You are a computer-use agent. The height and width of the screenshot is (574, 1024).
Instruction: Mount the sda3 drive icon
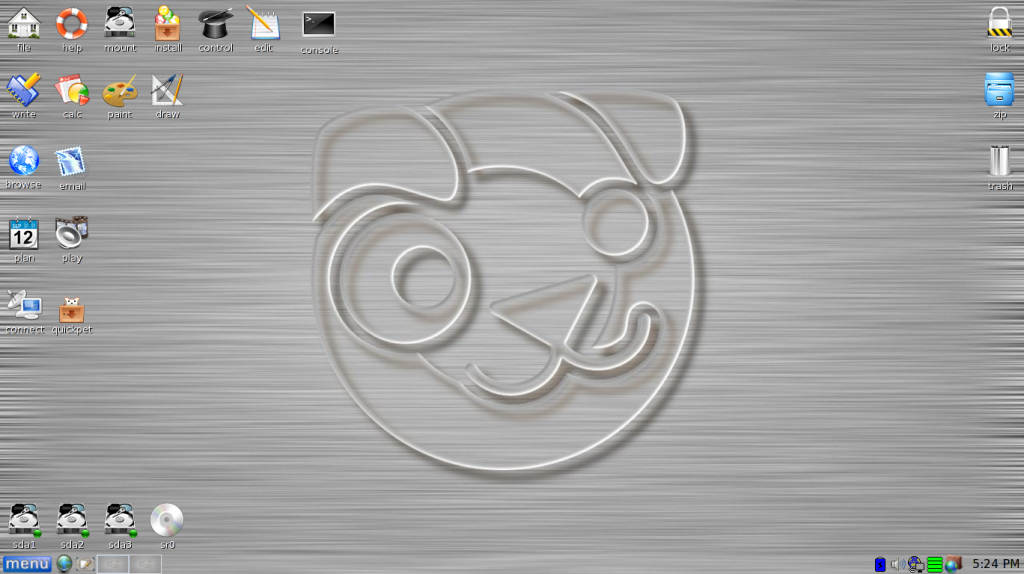pos(120,520)
